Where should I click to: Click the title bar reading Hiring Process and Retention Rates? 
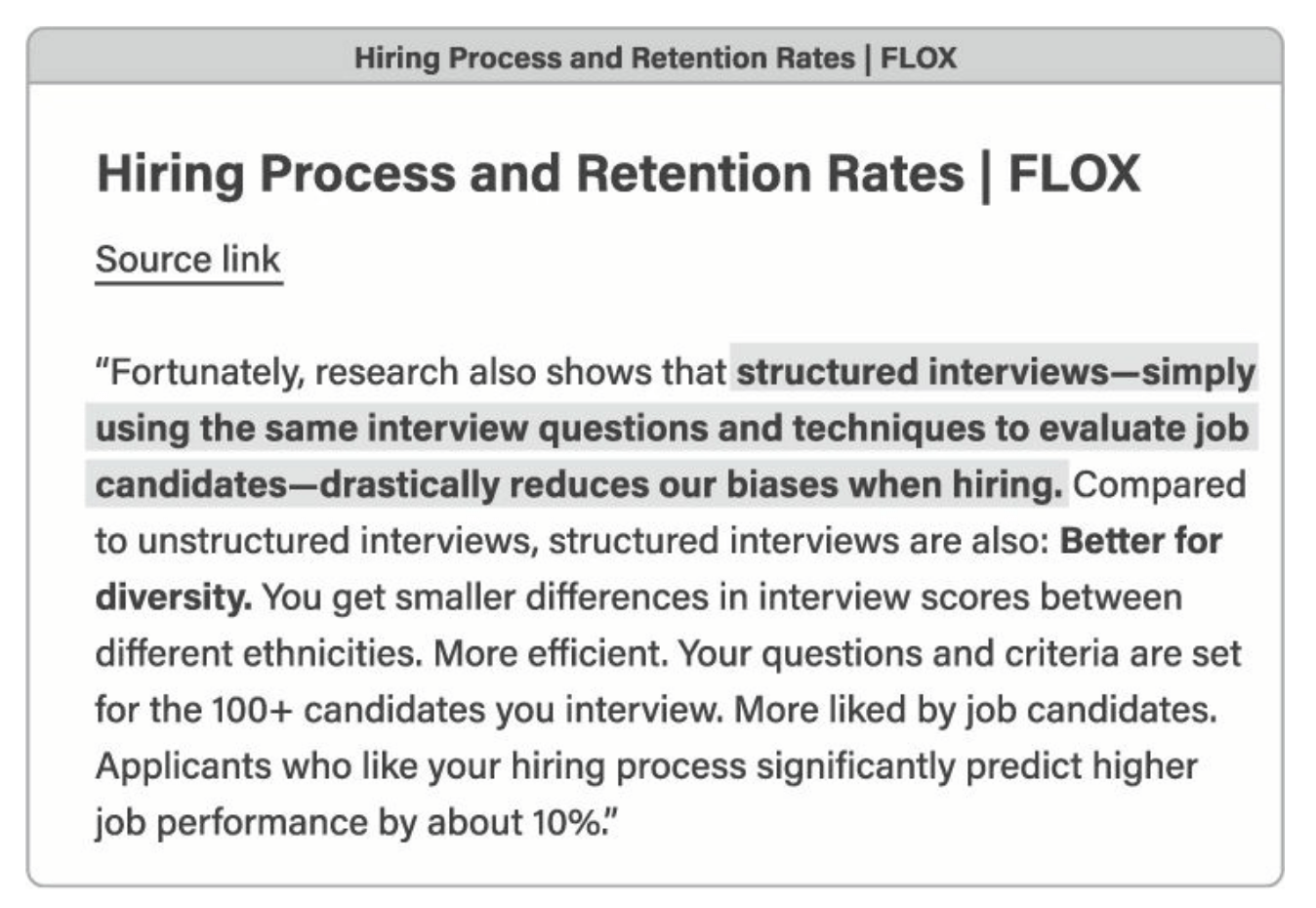pos(603,59)
